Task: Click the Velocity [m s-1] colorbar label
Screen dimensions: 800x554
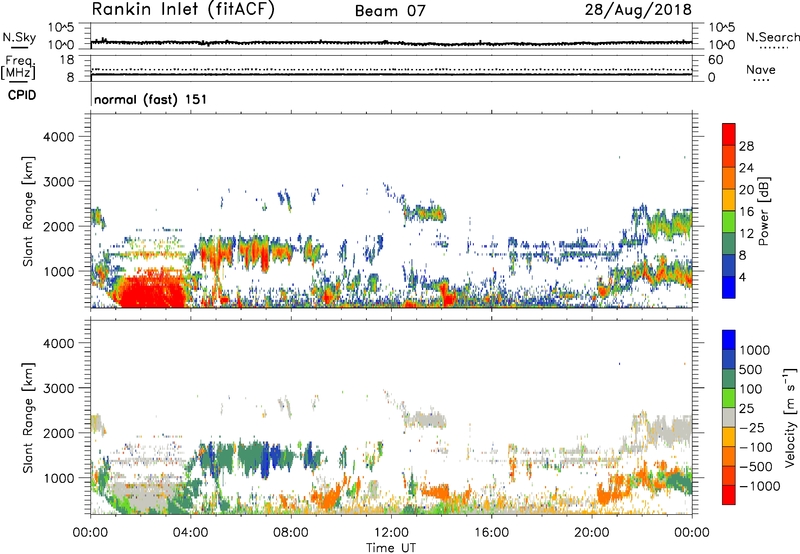Action: click(x=790, y=417)
